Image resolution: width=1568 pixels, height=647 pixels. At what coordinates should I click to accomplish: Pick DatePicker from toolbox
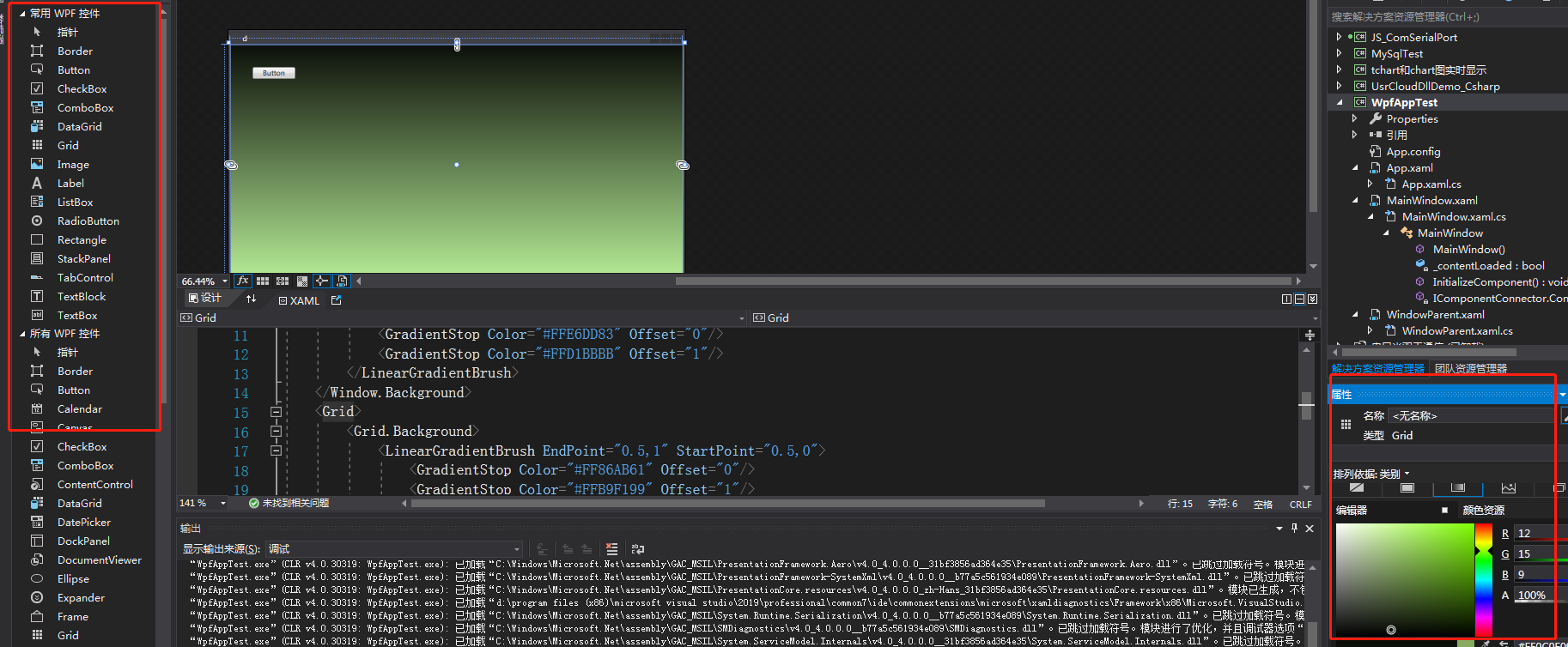pos(83,522)
